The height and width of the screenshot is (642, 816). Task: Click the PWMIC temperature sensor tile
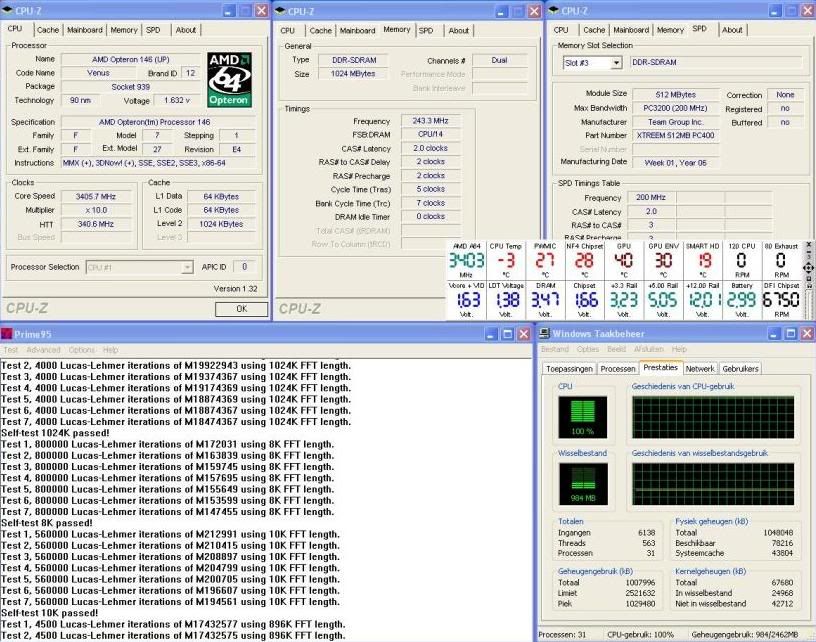pyautogui.click(x=545, y=260)
